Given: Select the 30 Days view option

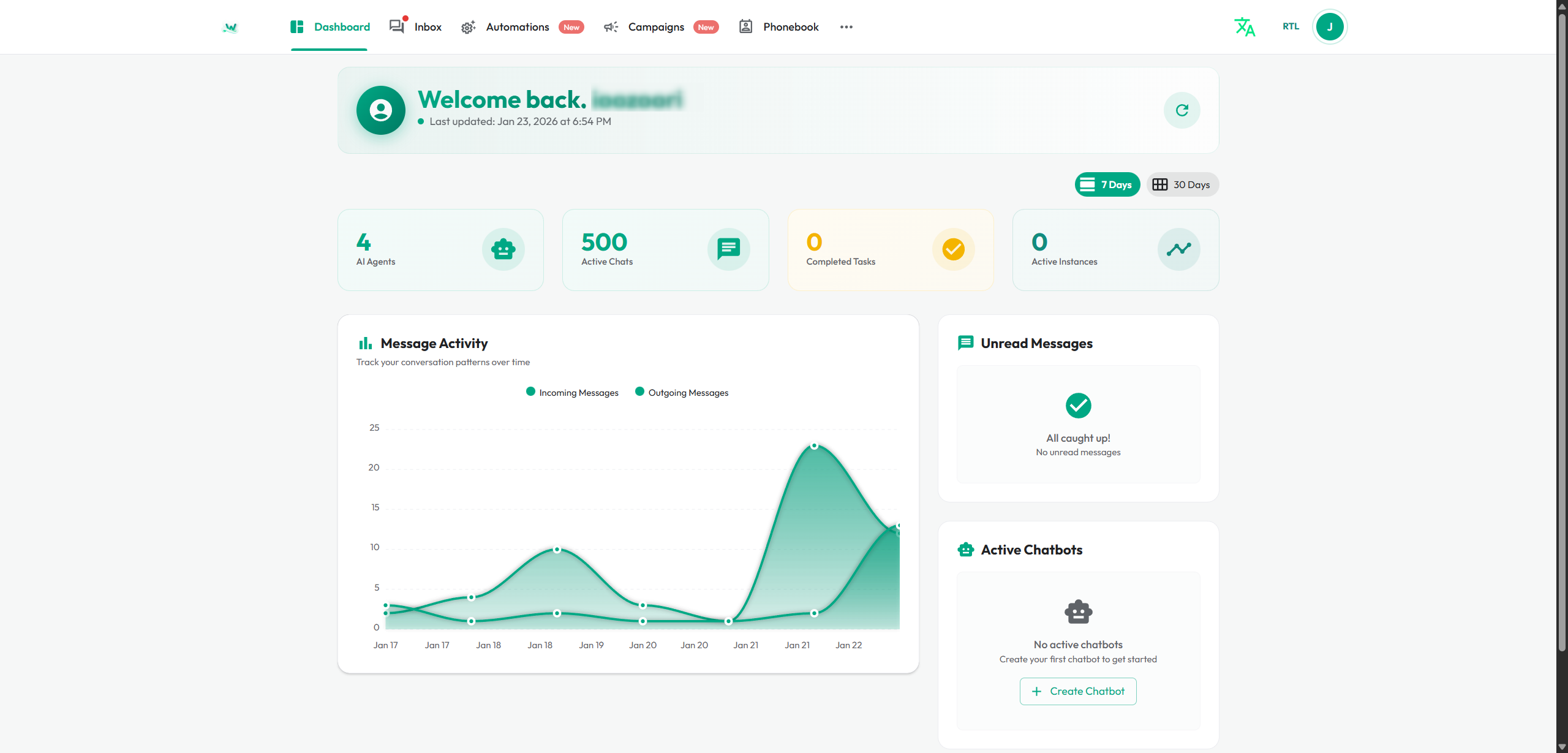Looking at the screenshot, I should [x=1182, y=184].
